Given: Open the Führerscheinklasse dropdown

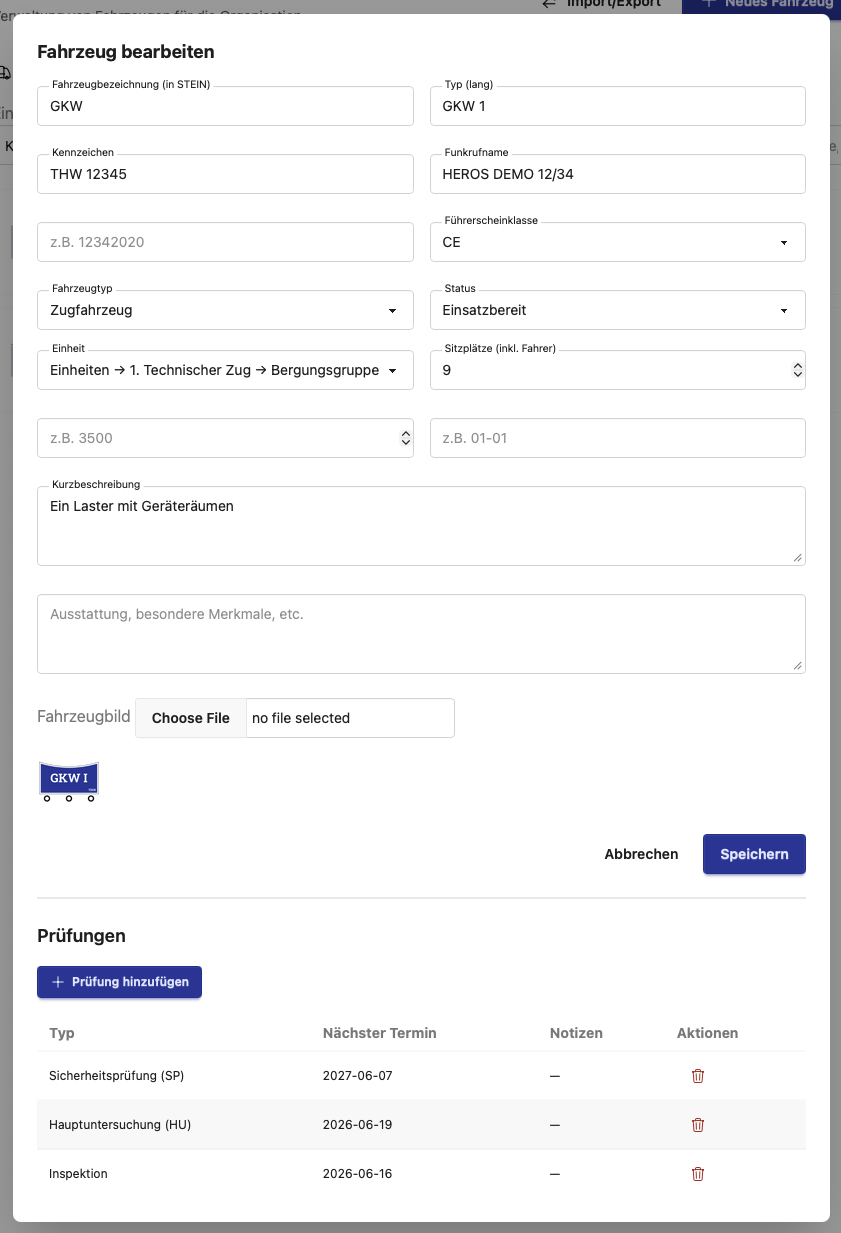Looking at the screenshot, I should (x=617, y=242).
